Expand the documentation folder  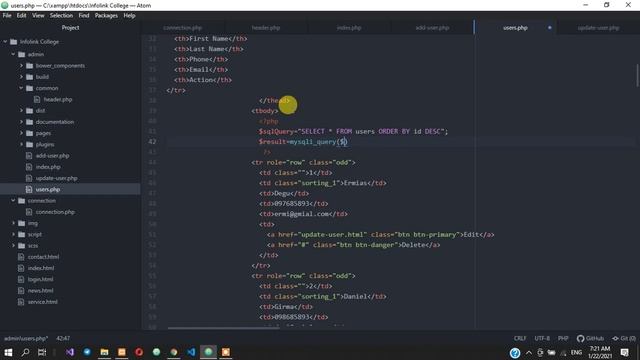pos(21,122)
